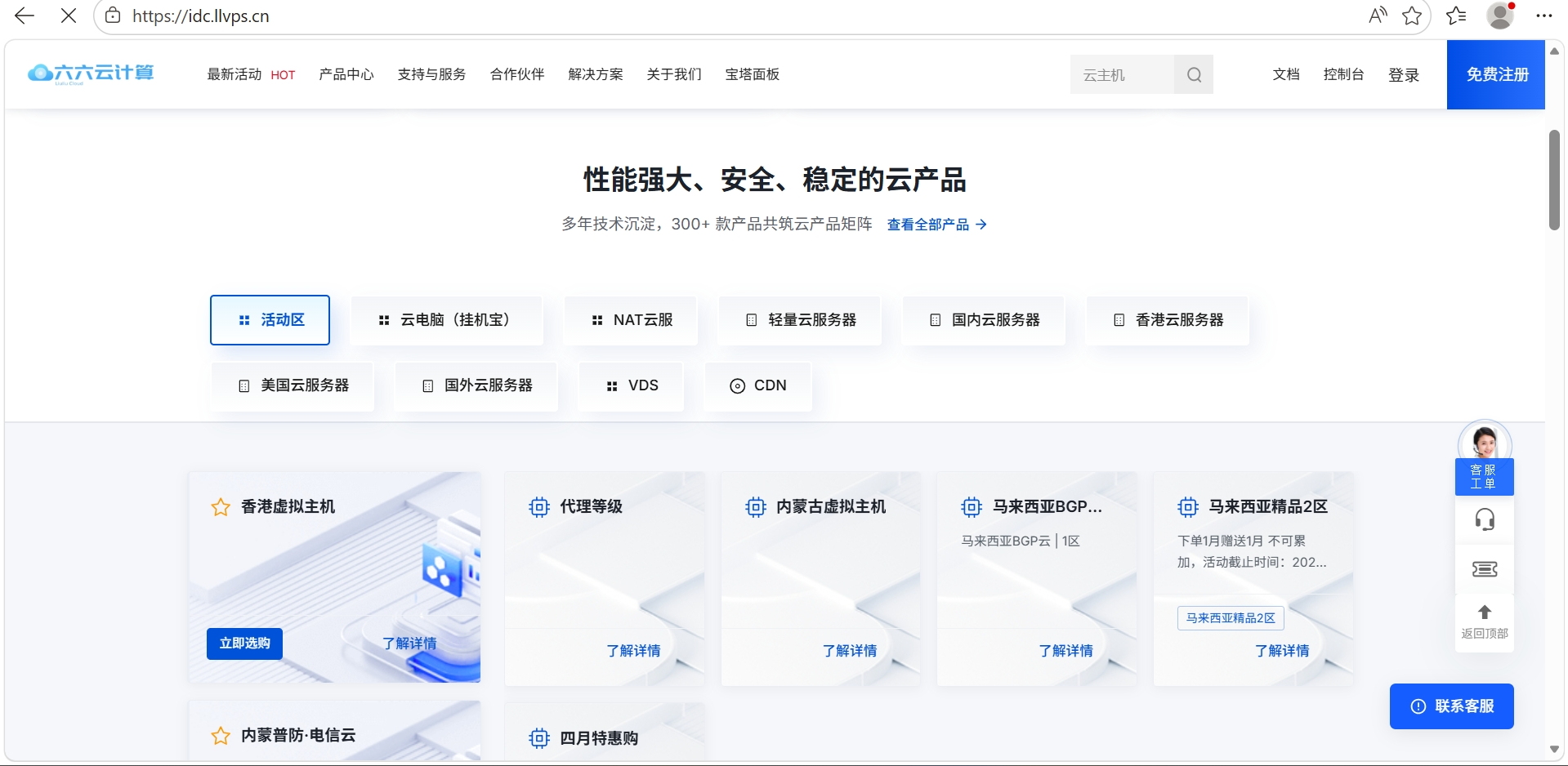
Task: Click the star icon beside 香港虚拟主机
Action: (x=219, y=506)
